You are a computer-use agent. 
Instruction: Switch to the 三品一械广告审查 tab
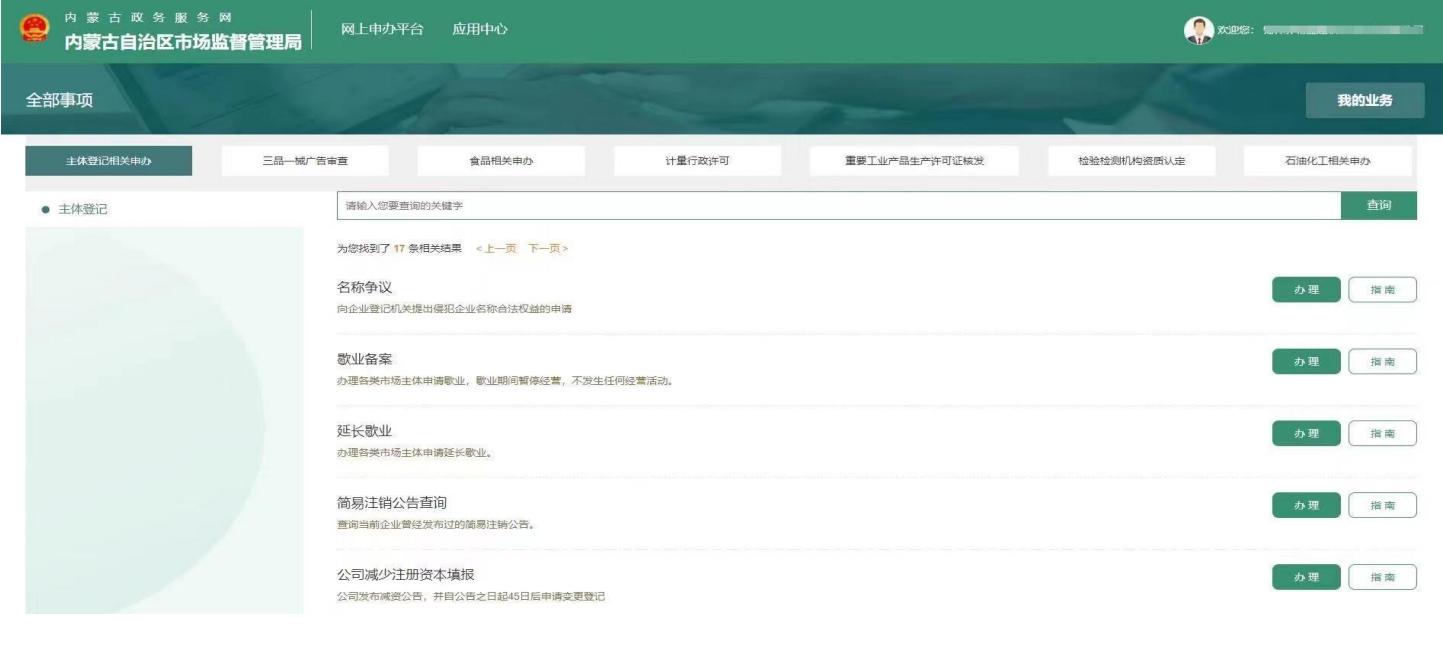click(304, 161)
